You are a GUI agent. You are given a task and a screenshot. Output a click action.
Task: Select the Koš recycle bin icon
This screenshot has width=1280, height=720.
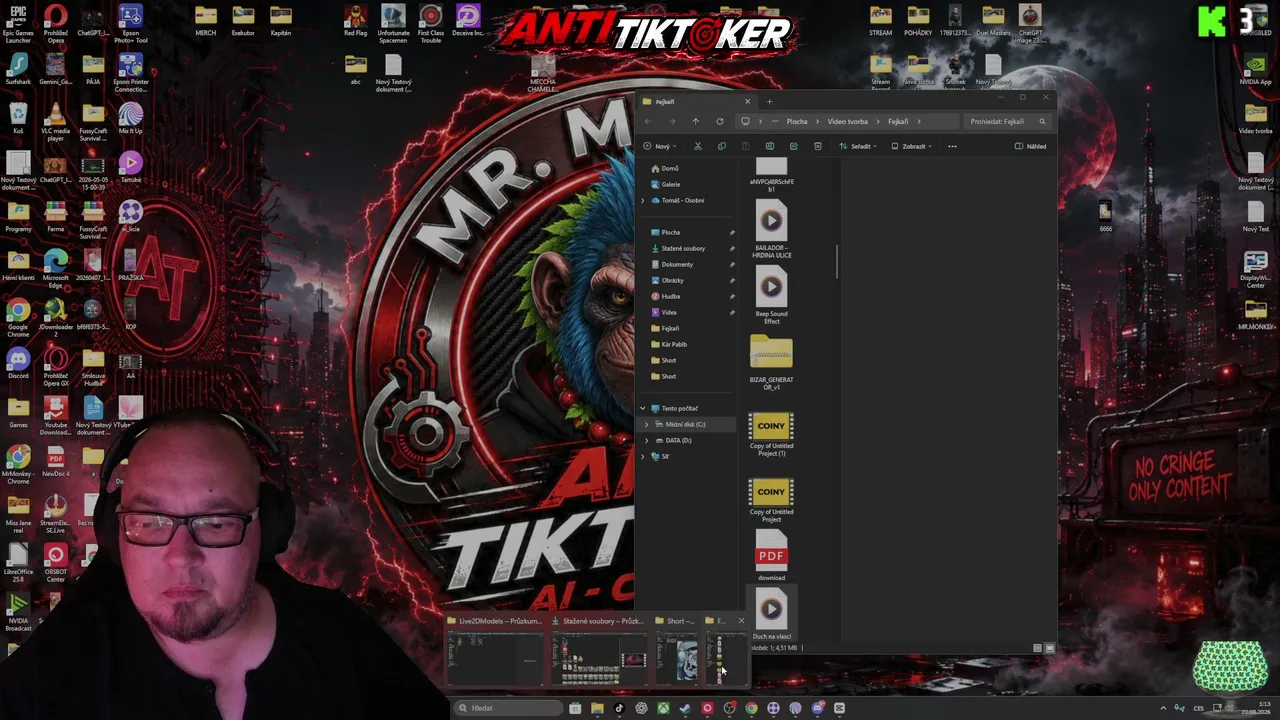[18, 118]
